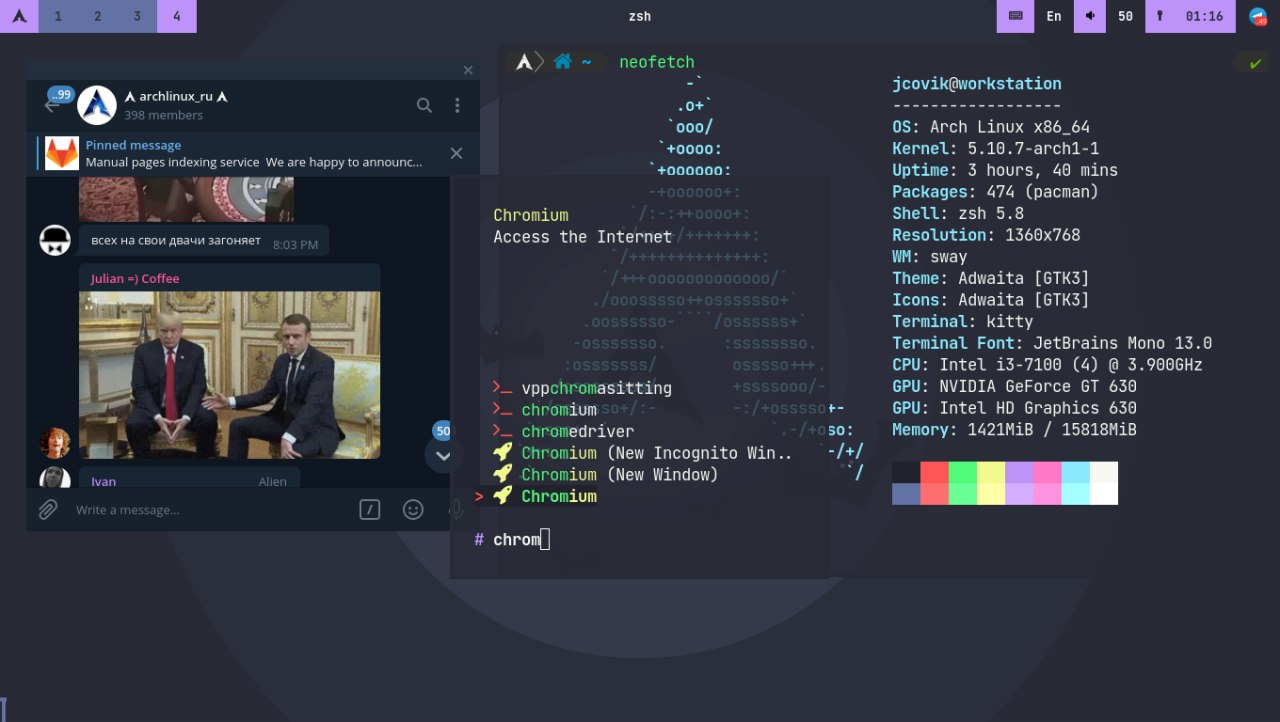Click the keyboard icon in top bar

click(x=1015, y=16)
